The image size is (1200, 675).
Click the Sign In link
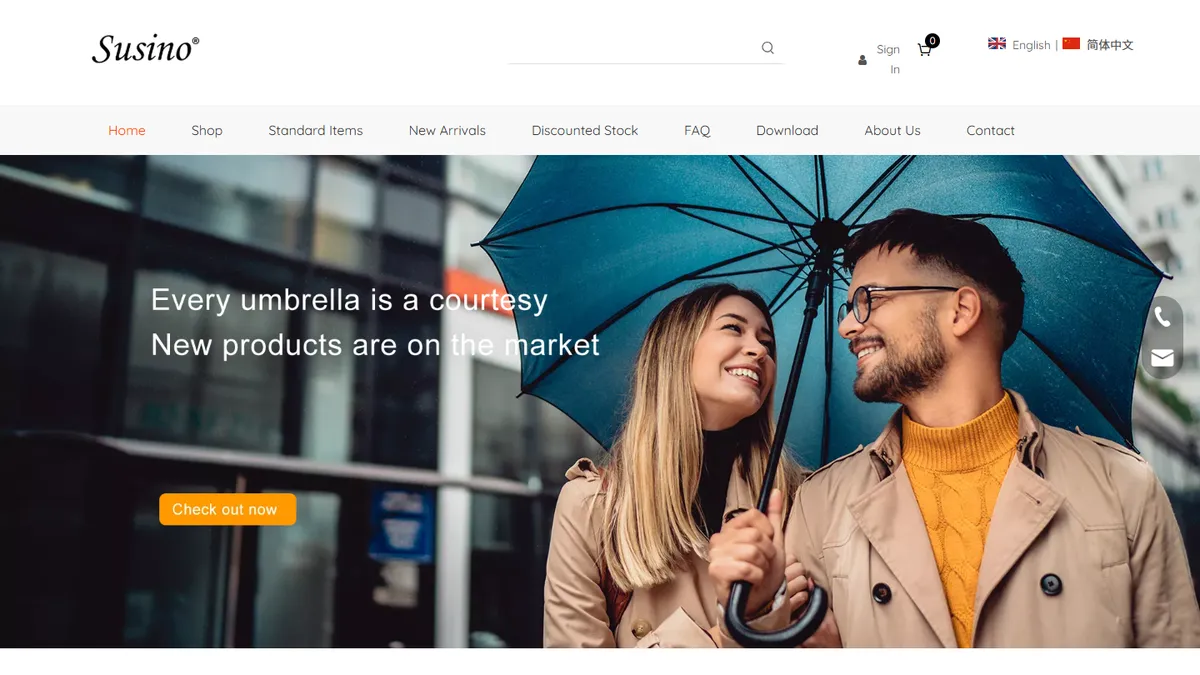point(889,59)
